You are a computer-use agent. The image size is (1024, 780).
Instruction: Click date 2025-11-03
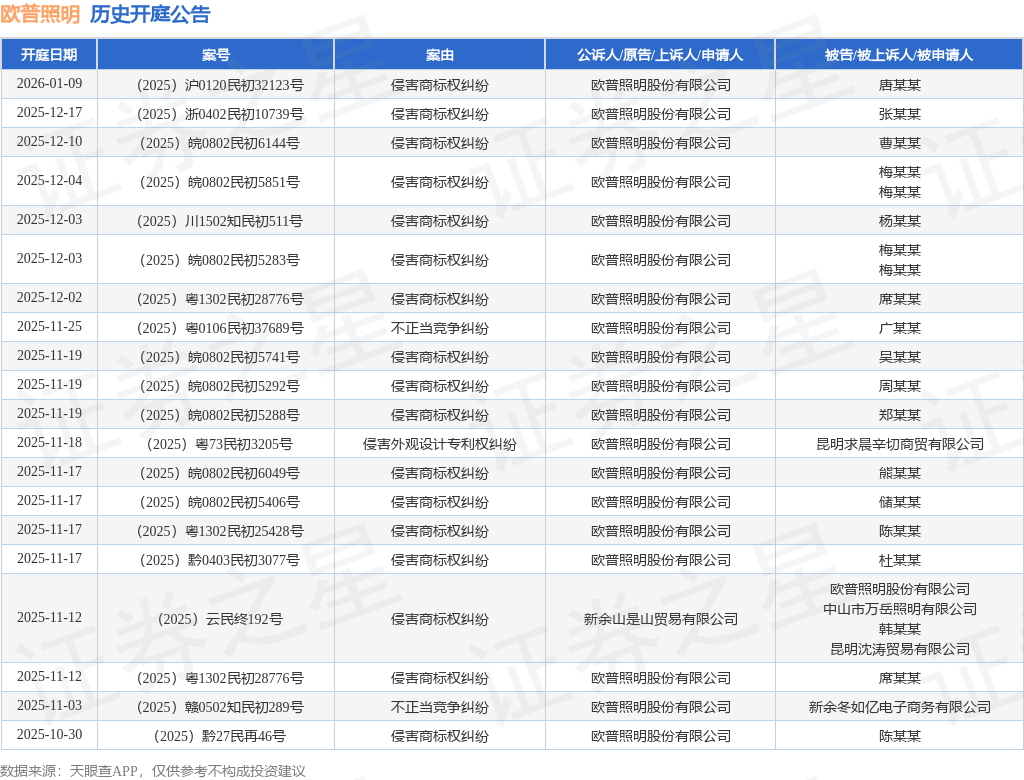pos(50,706)
